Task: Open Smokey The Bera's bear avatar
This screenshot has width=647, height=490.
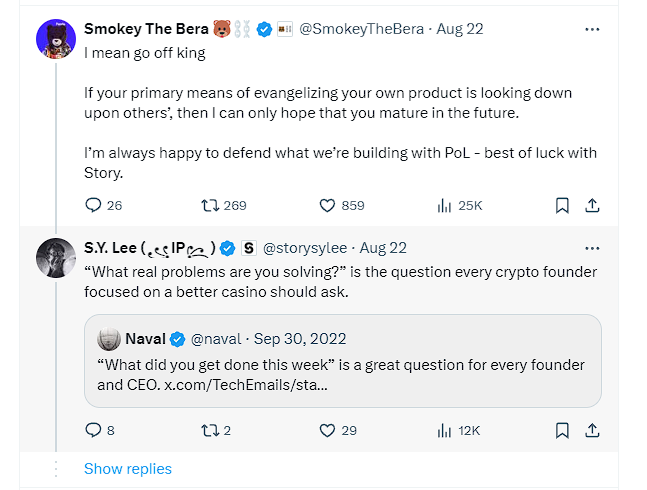Action: tap(55, 41)
